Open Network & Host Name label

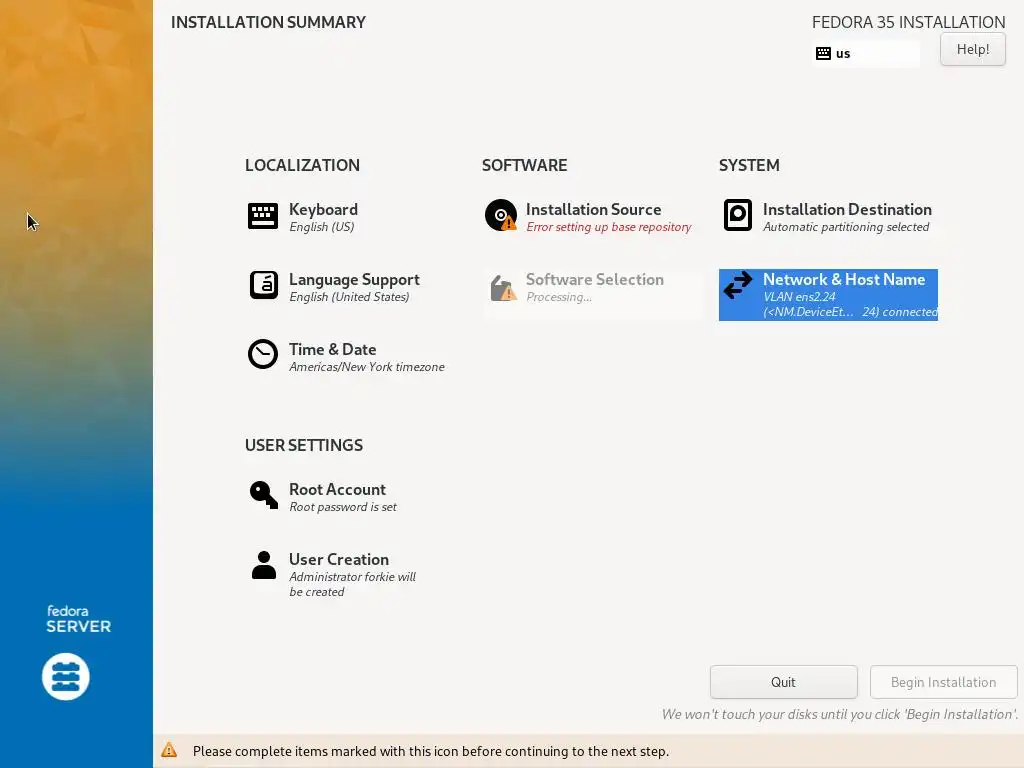click(844, 280)
